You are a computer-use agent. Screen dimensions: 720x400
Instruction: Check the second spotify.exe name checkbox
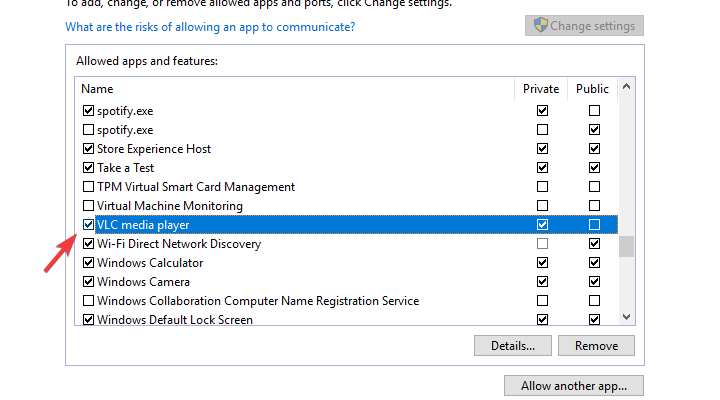88,130
